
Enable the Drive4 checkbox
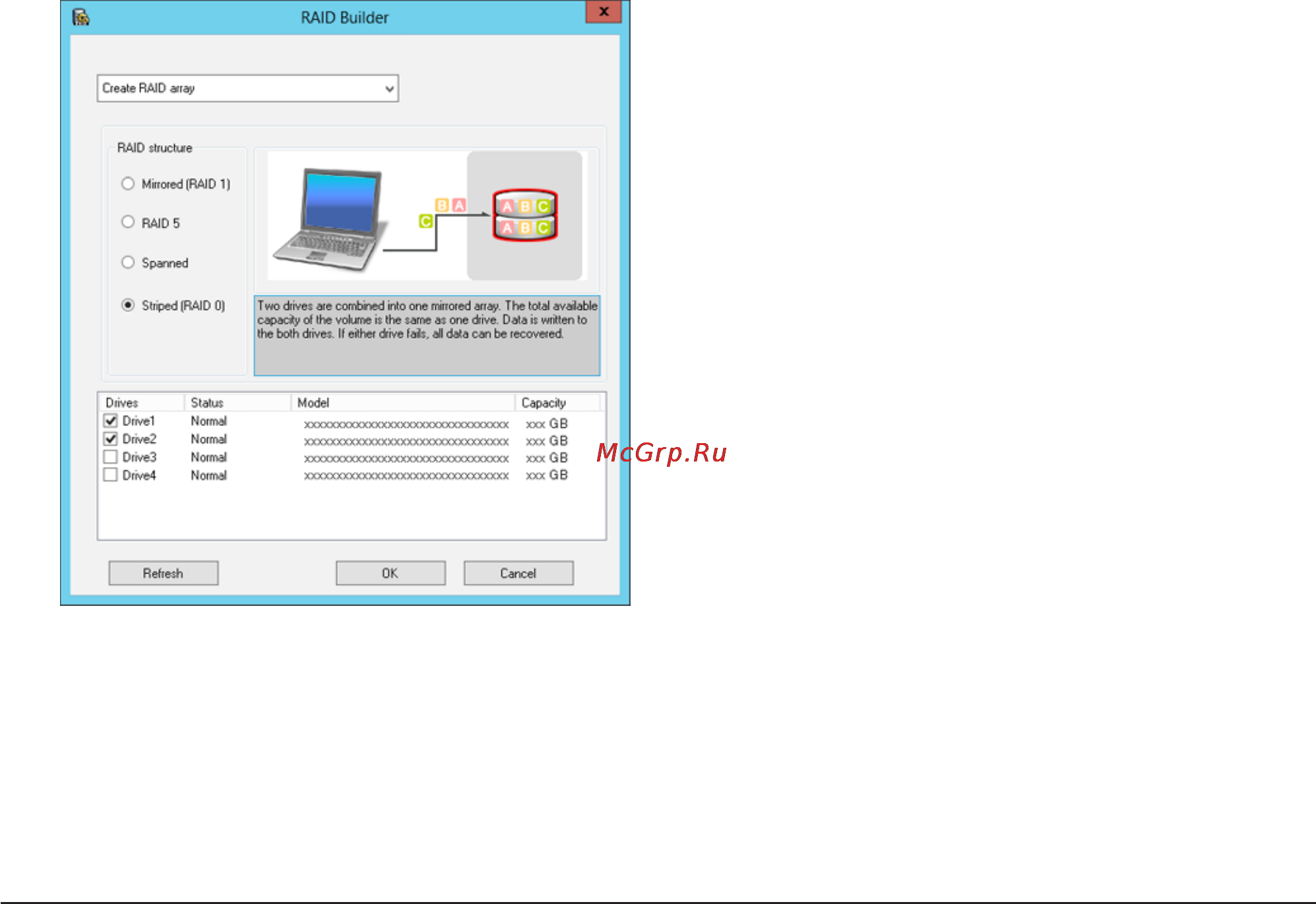click(111, 475)
